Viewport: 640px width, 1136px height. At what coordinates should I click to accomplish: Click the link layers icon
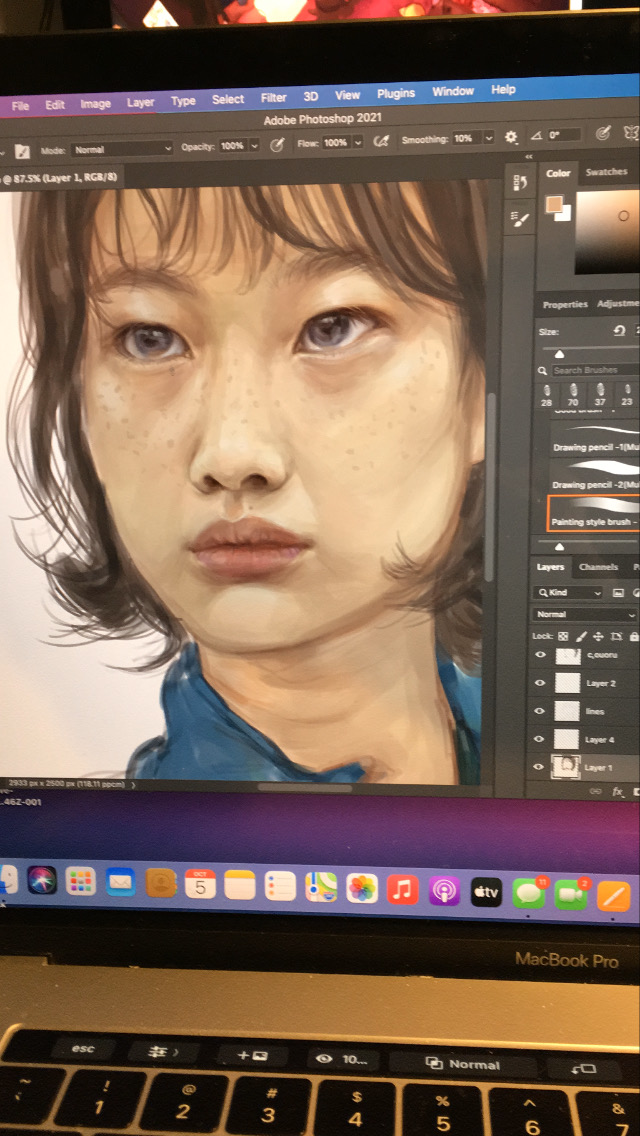[x=597, y=793]
